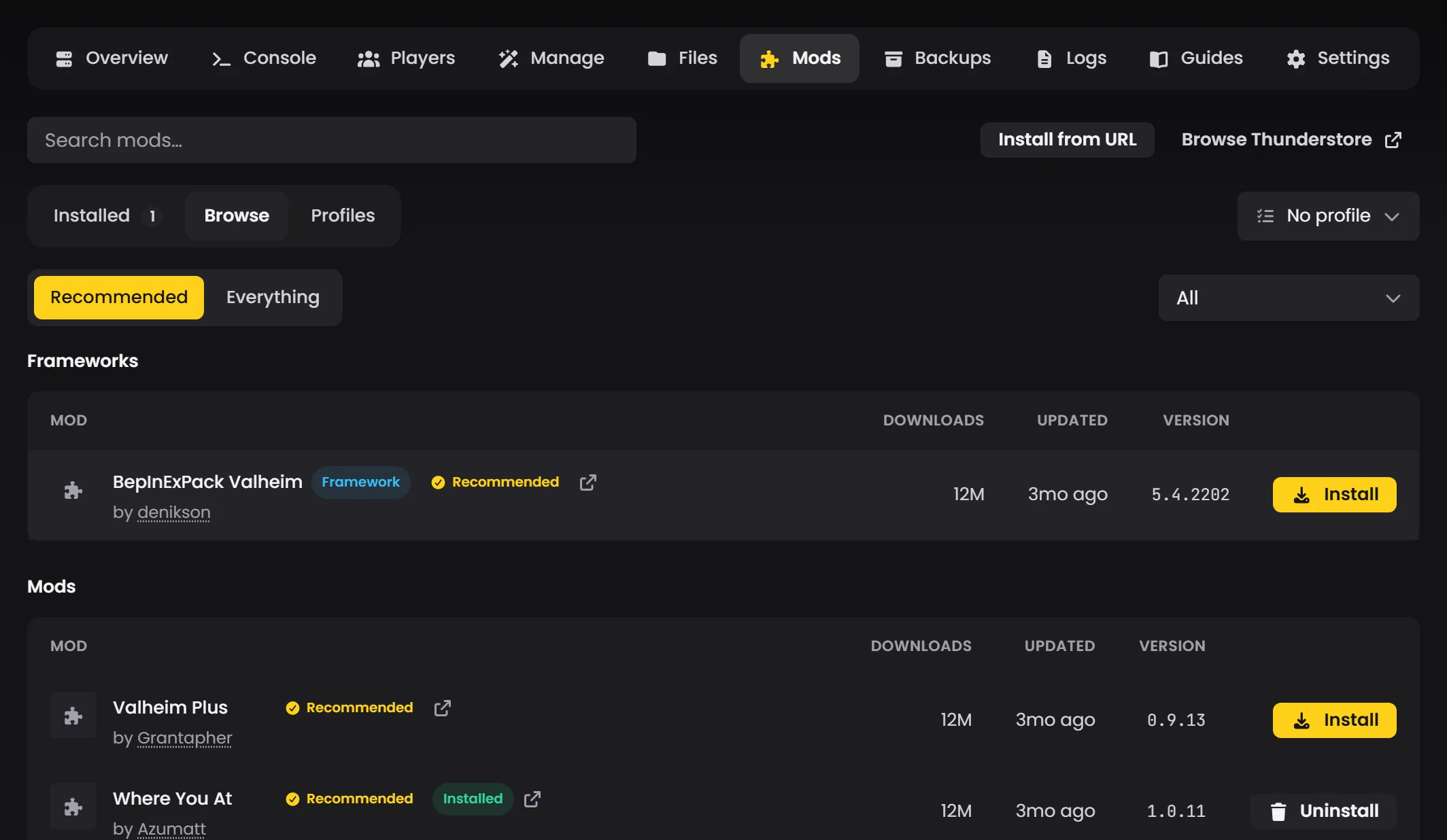Open the Overview tab
1447x840 pixels.
click(x=112, y=58)
